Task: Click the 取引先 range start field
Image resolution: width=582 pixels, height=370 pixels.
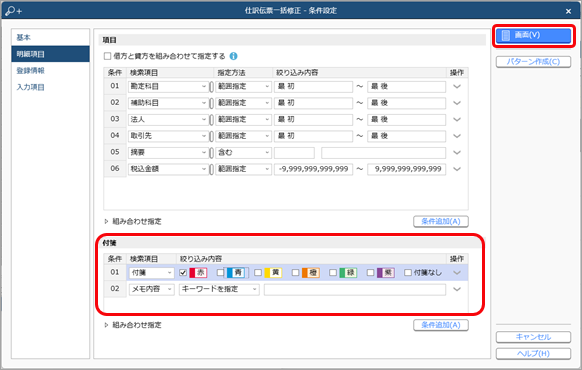Action: [x=313, y=136]
